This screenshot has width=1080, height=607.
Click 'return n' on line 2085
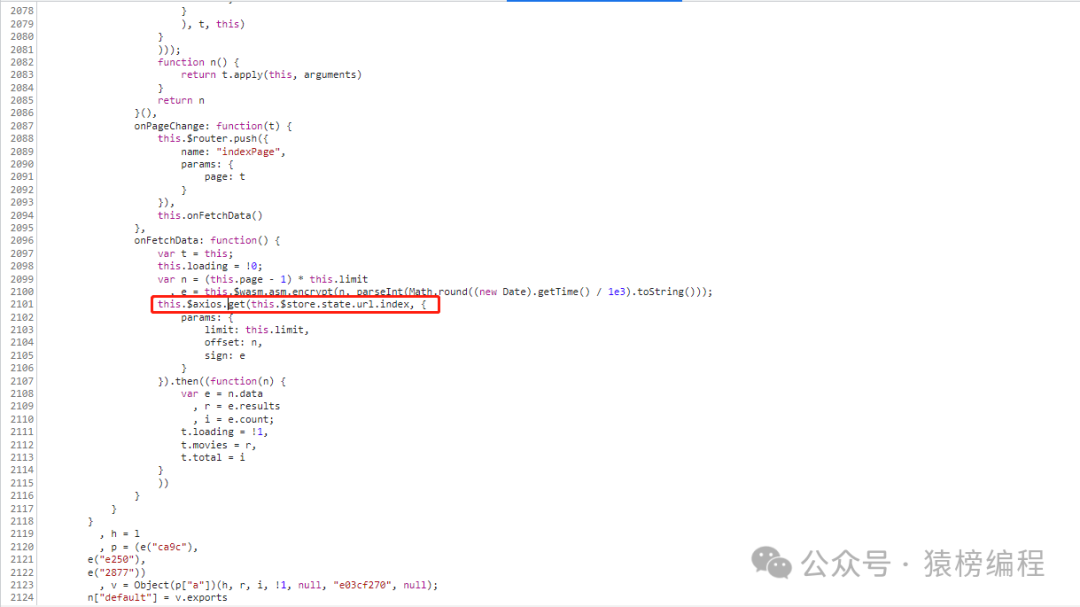pos(181,101)
